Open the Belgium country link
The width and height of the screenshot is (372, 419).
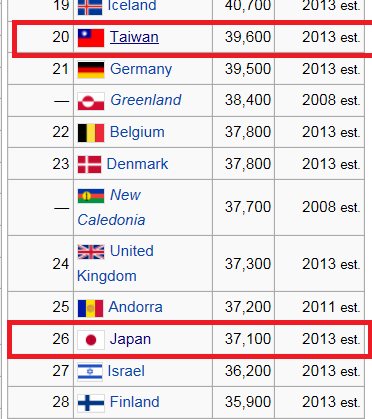137,132
